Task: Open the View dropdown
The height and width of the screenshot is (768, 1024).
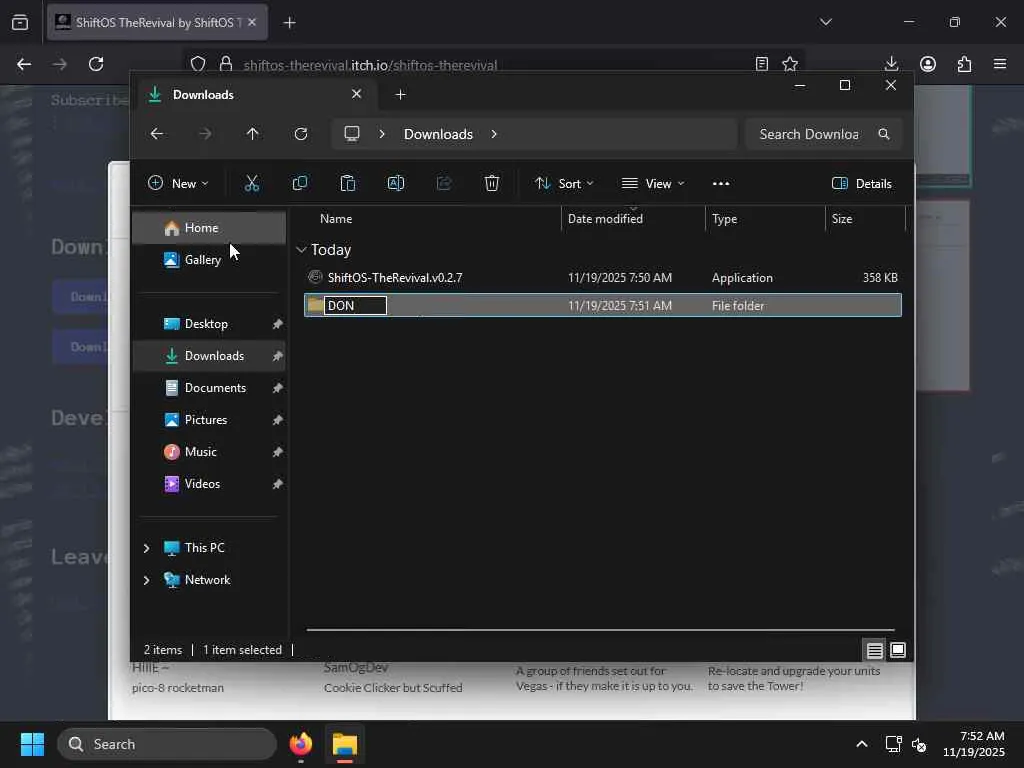Action: [653, 184]
